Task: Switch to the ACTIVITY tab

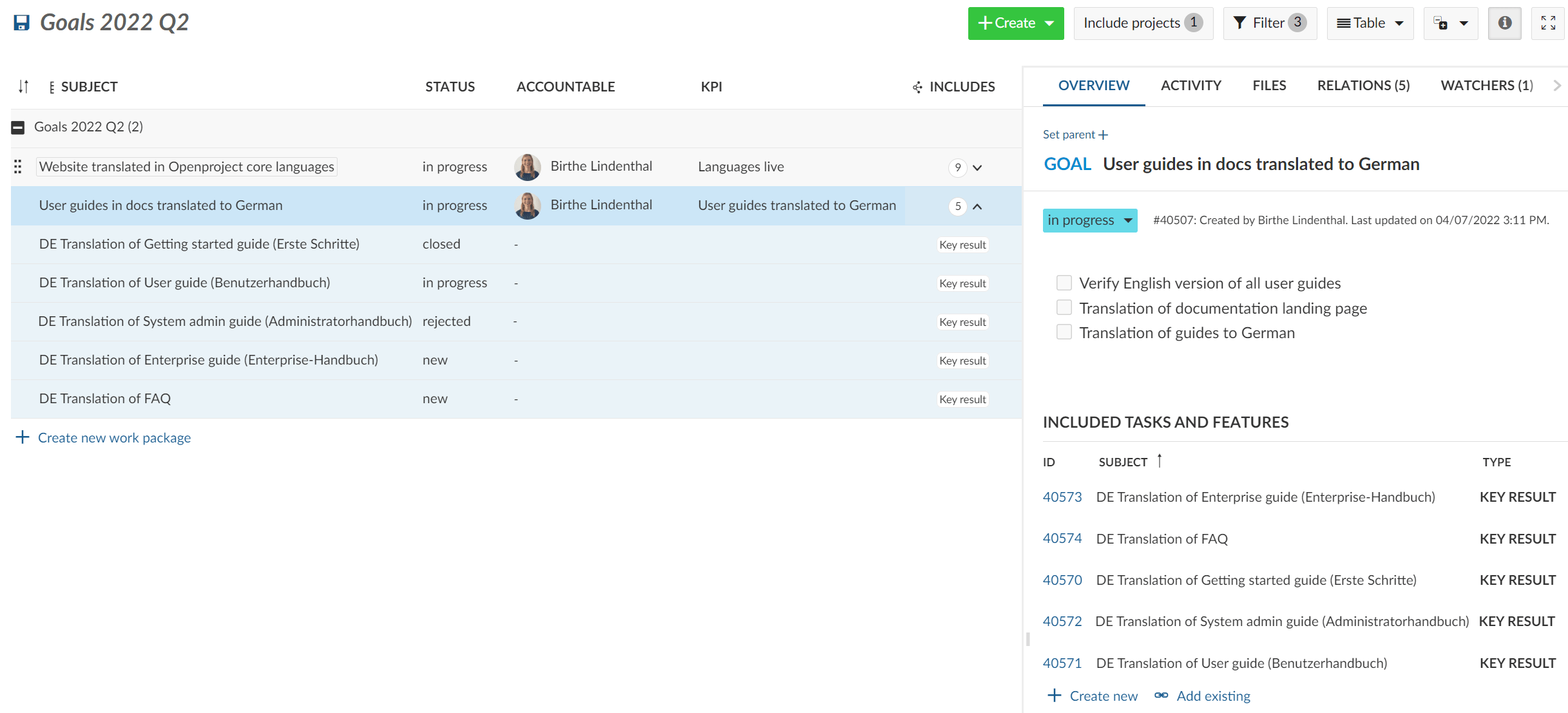Action: [x=1190, y=86]
